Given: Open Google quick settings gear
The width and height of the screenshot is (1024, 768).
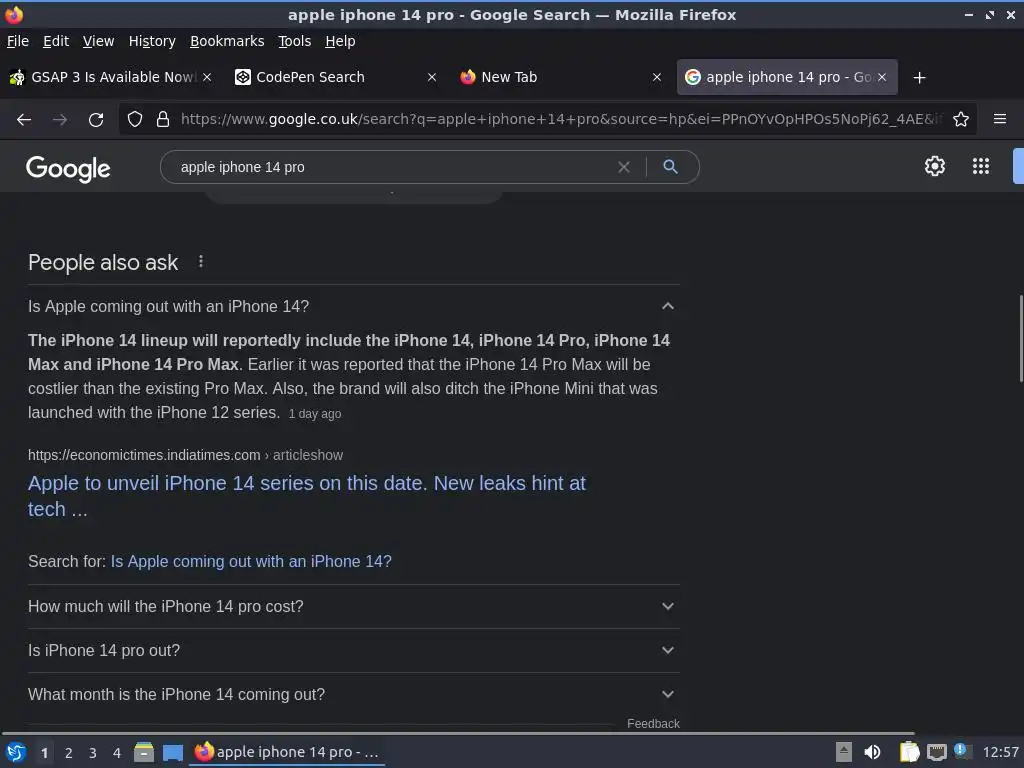Looking at the screenshot, I should tap(935, 166).
